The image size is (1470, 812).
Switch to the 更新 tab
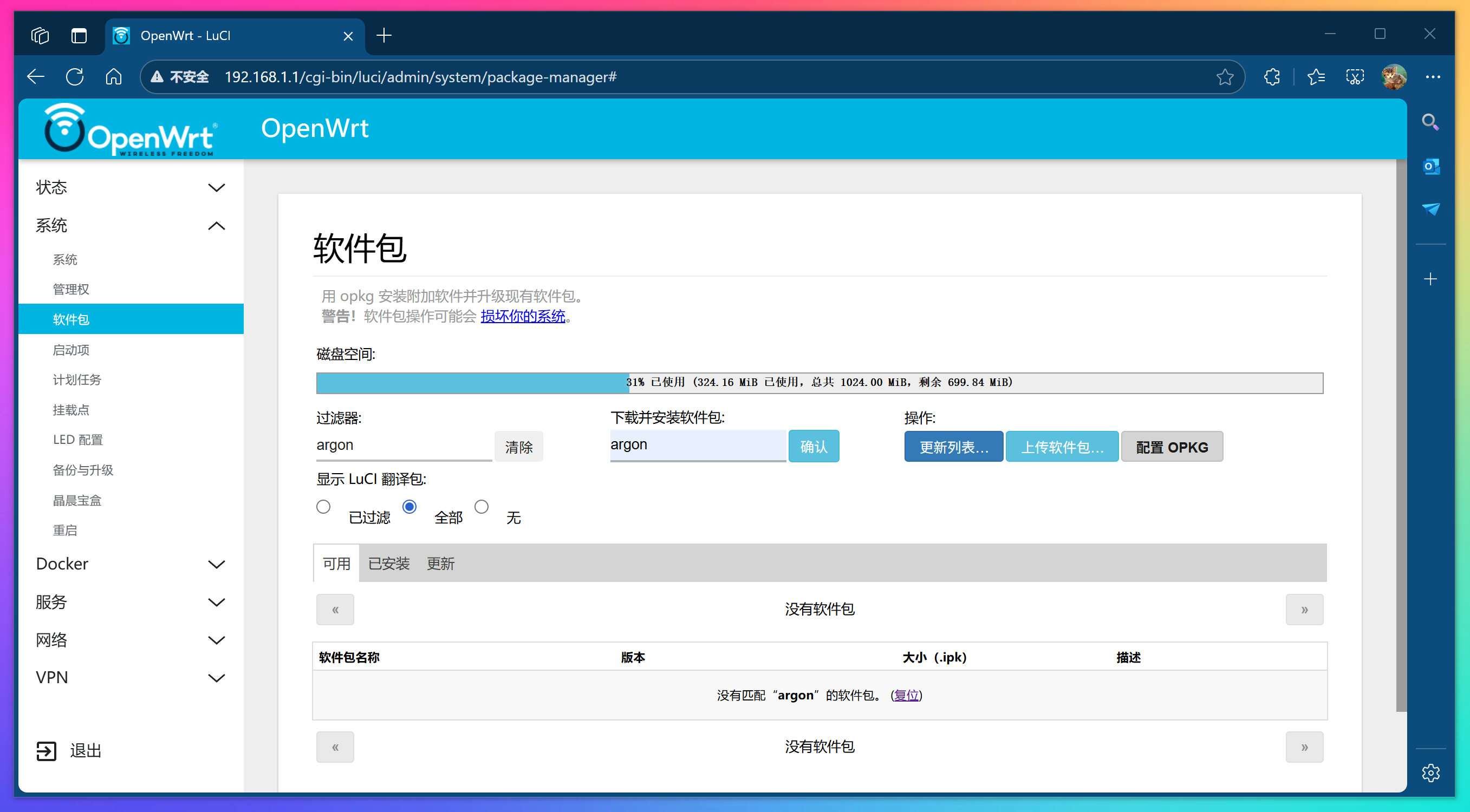(x=440, y=564)
